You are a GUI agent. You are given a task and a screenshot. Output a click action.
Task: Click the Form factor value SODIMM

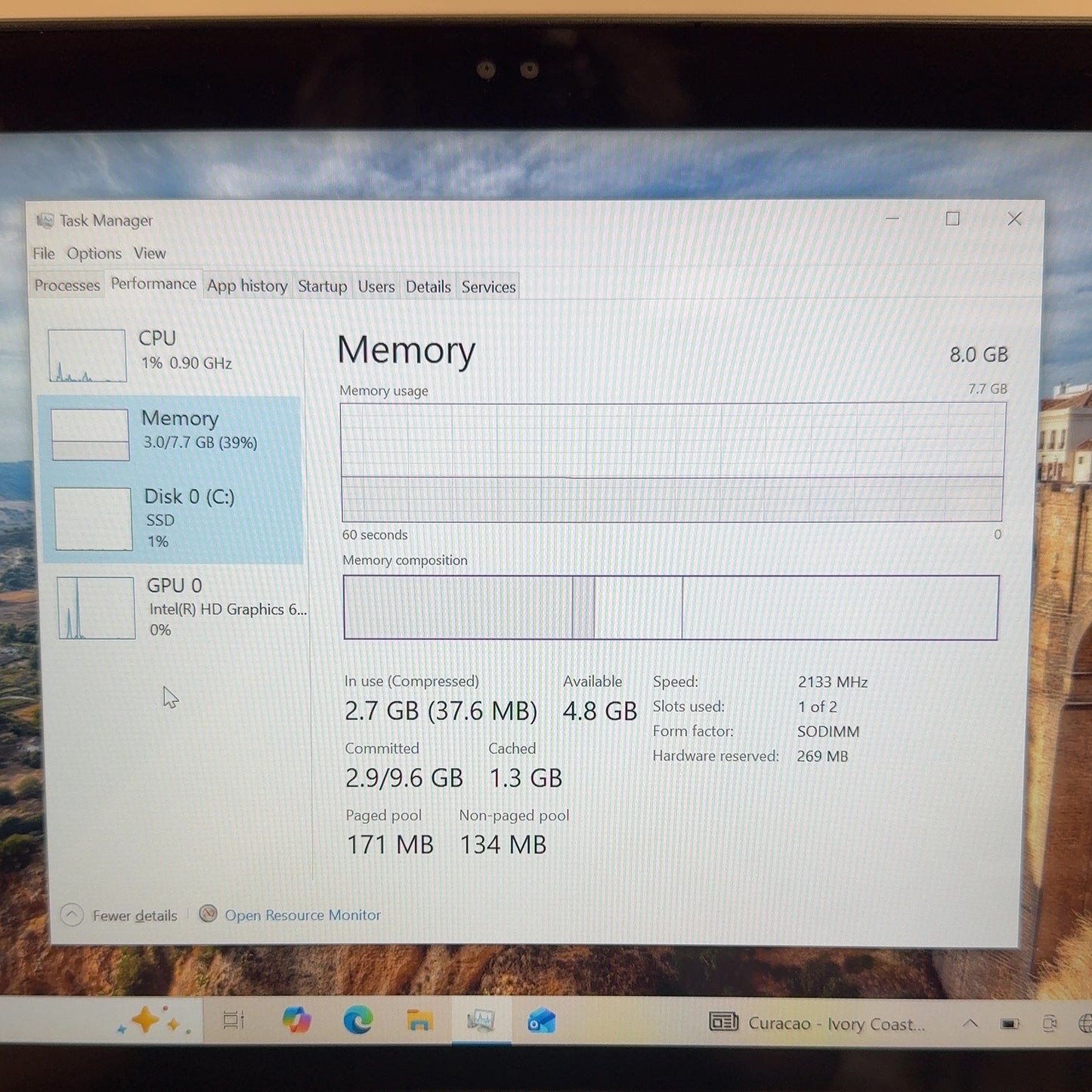pyautogui.click(x=828, y=732)
